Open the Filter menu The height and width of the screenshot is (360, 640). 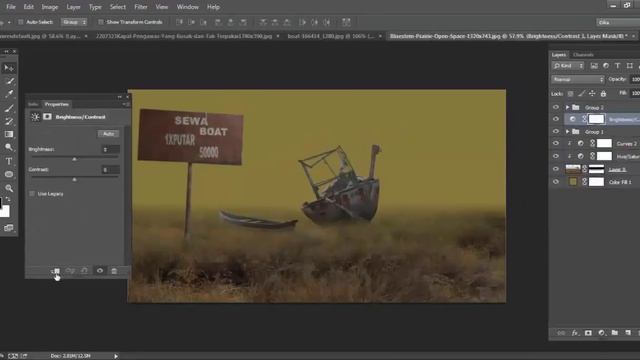[141, 7]
